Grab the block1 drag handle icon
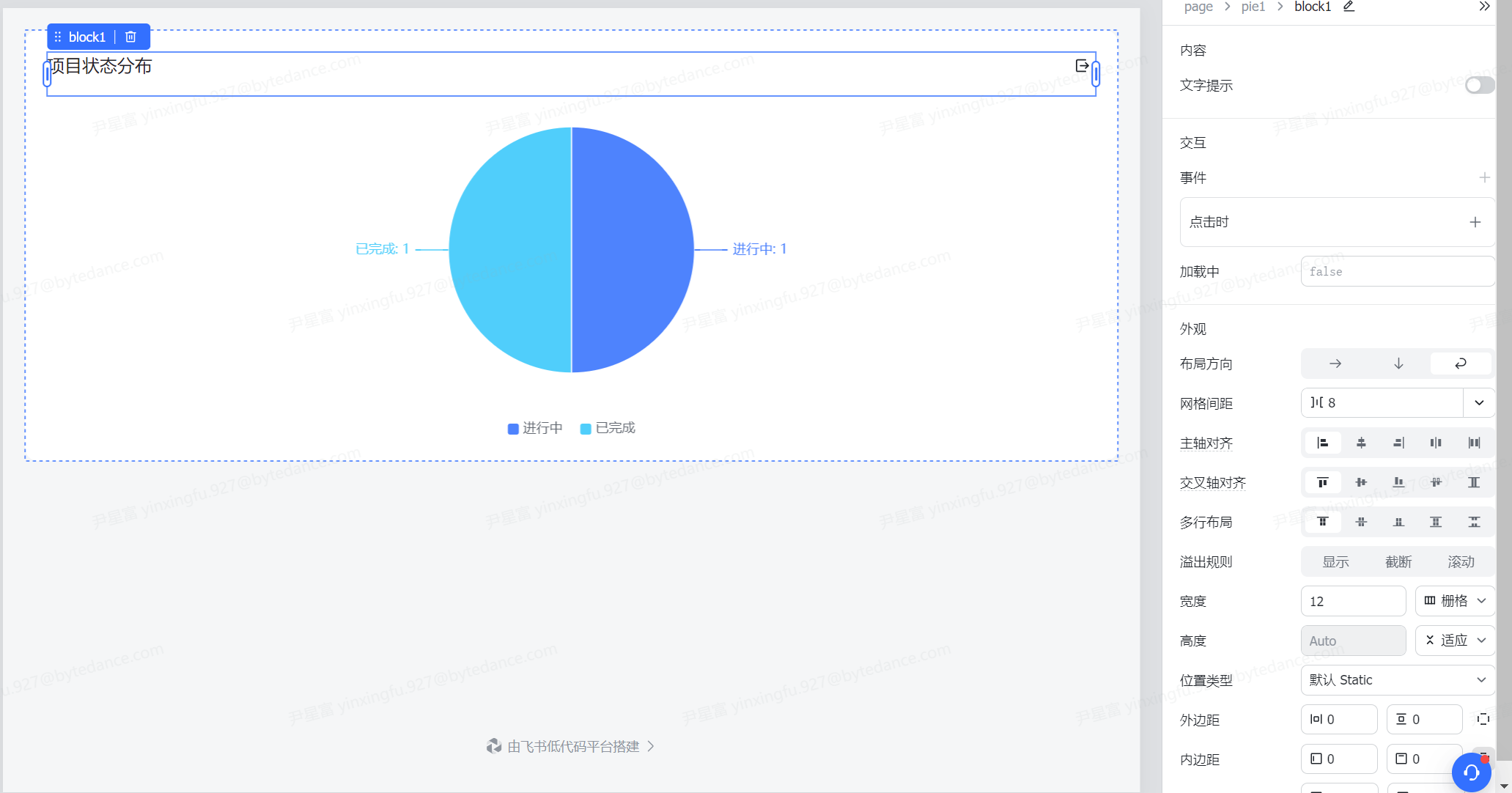This screenshot has width=1512, height=793. [58, 37]
